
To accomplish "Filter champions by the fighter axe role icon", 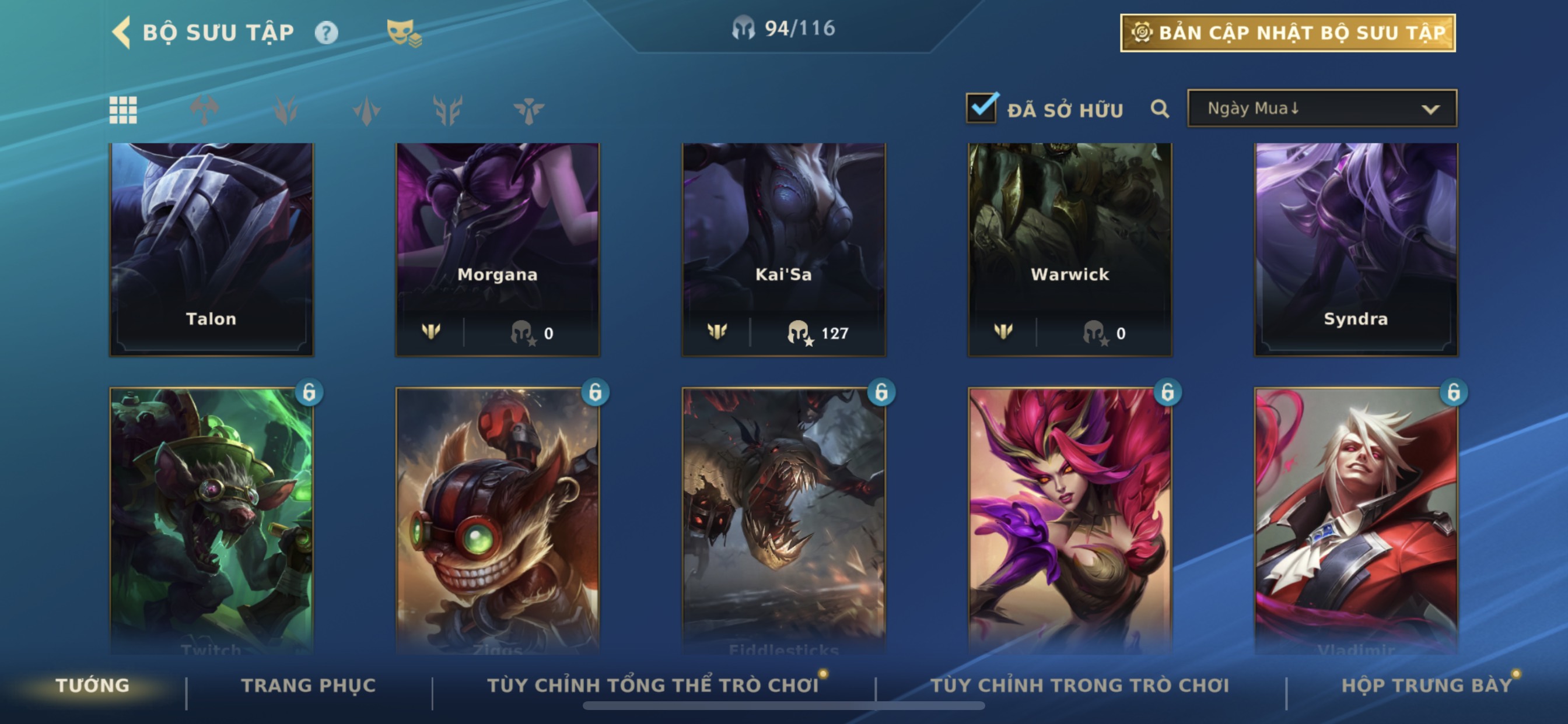I will pos(205,110).
